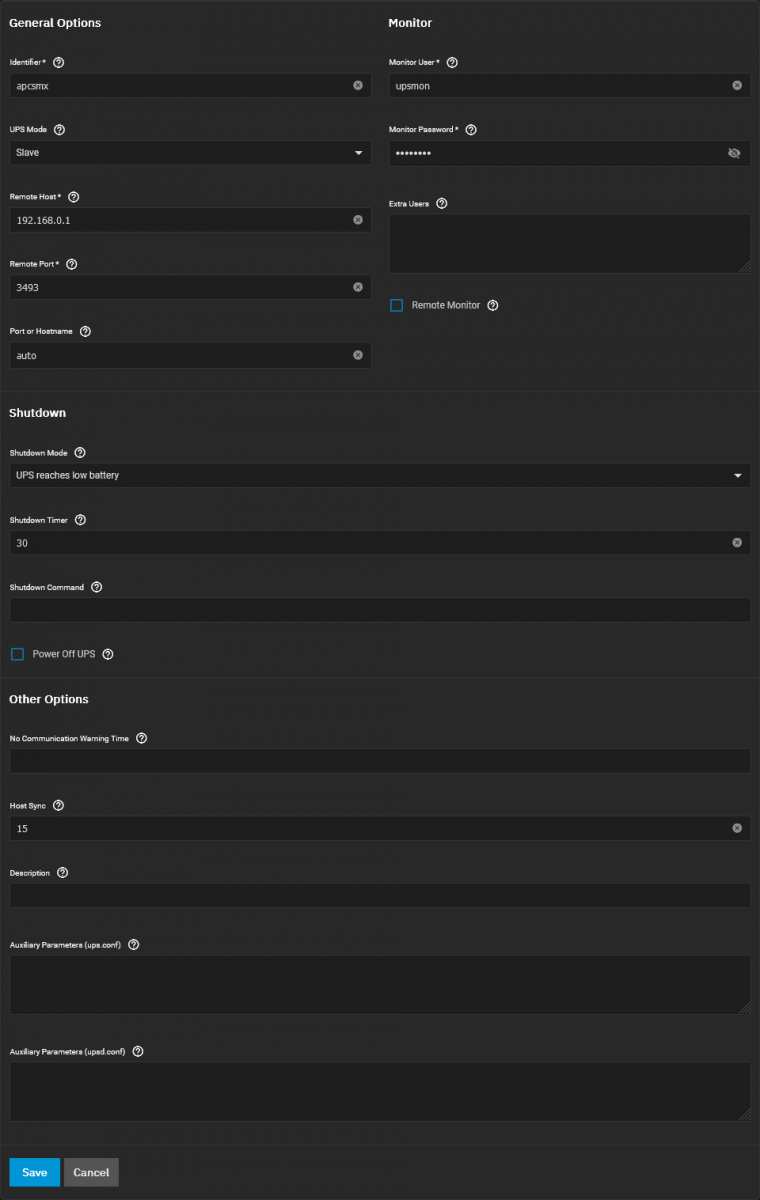Click the Save button
The image size is (760, 1200).
click(x=34, y=1172)
